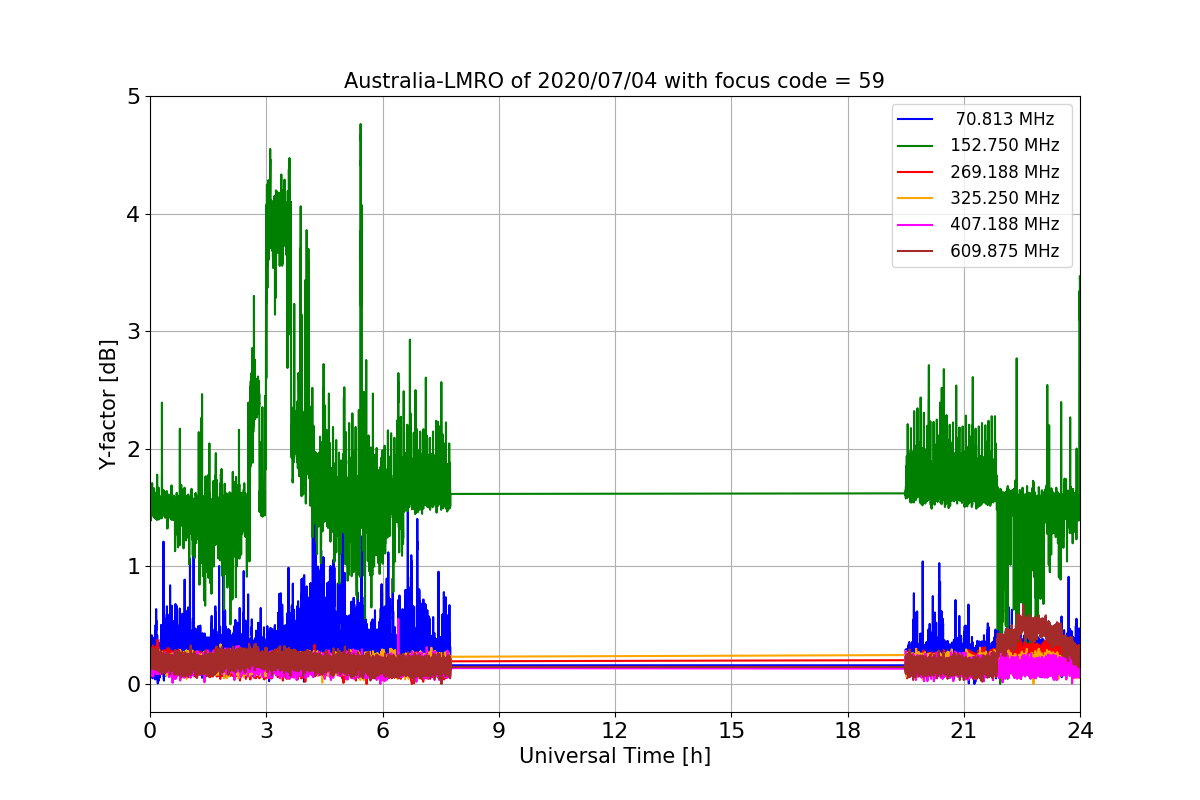Viewport: 1200px width, 800px height.
Task: Click the red line swatch in legend
Action: pyautogui.click(x=917, y=172)
